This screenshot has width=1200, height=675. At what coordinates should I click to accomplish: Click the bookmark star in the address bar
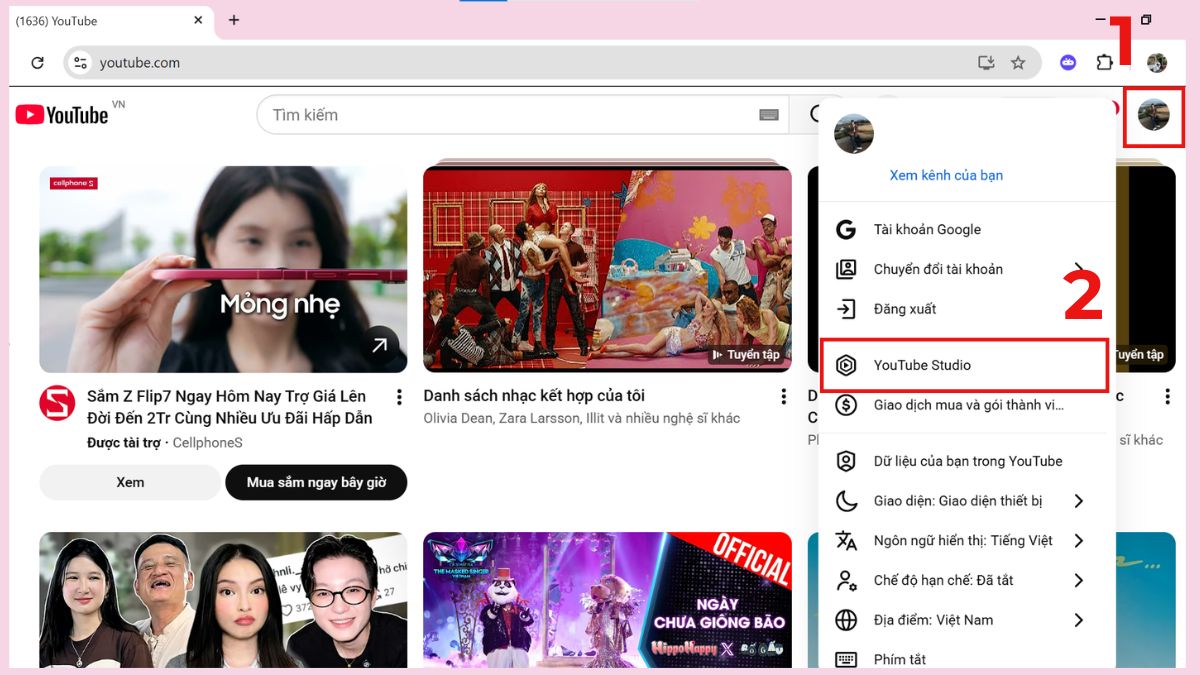click(x=1019, y=62)
